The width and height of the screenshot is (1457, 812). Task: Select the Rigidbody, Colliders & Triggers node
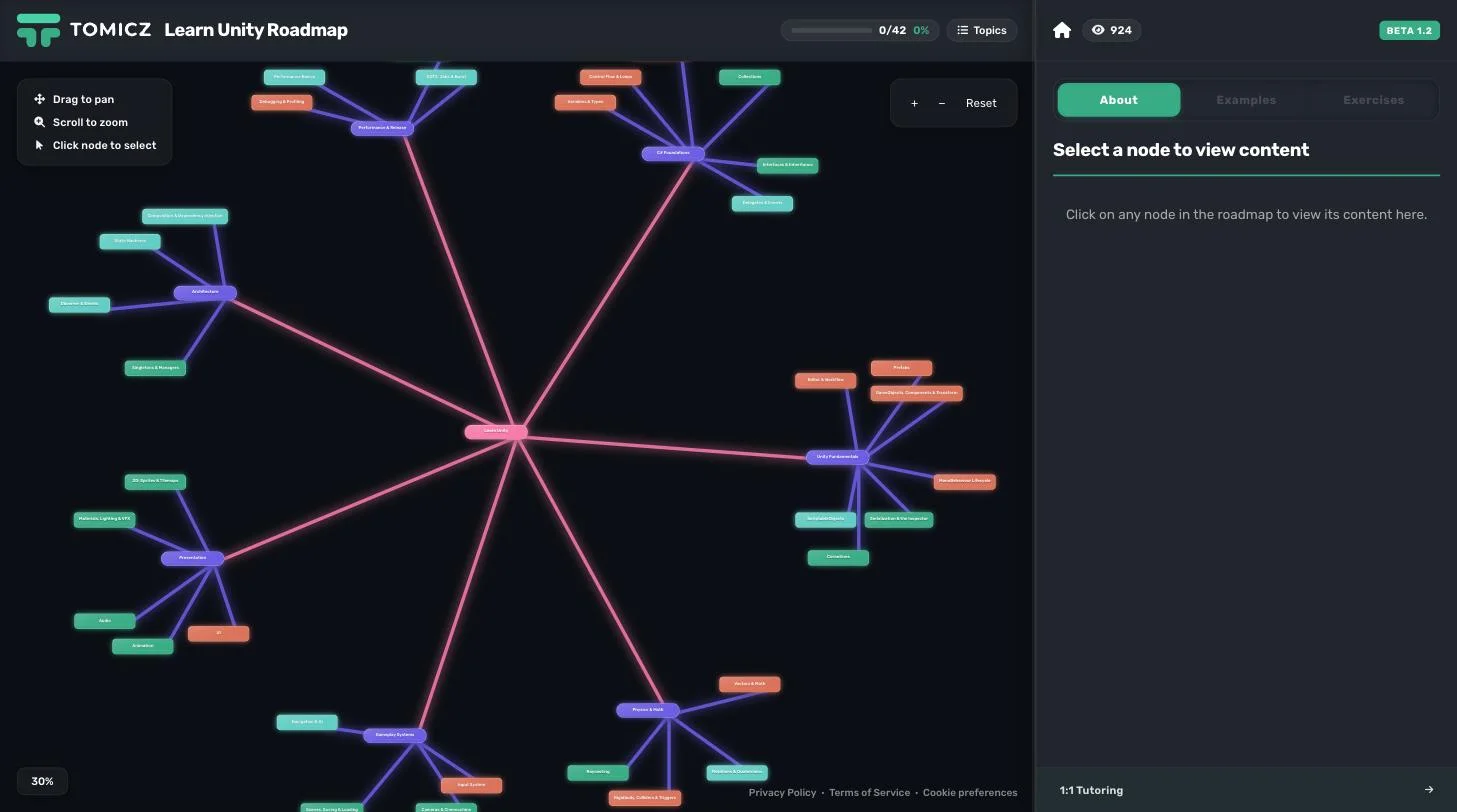(x=645, y=798)
